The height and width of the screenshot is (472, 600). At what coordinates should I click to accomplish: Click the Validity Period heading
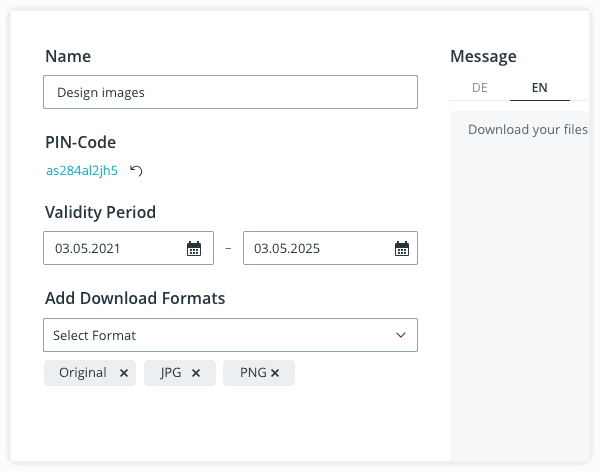[x=100, y=212]
